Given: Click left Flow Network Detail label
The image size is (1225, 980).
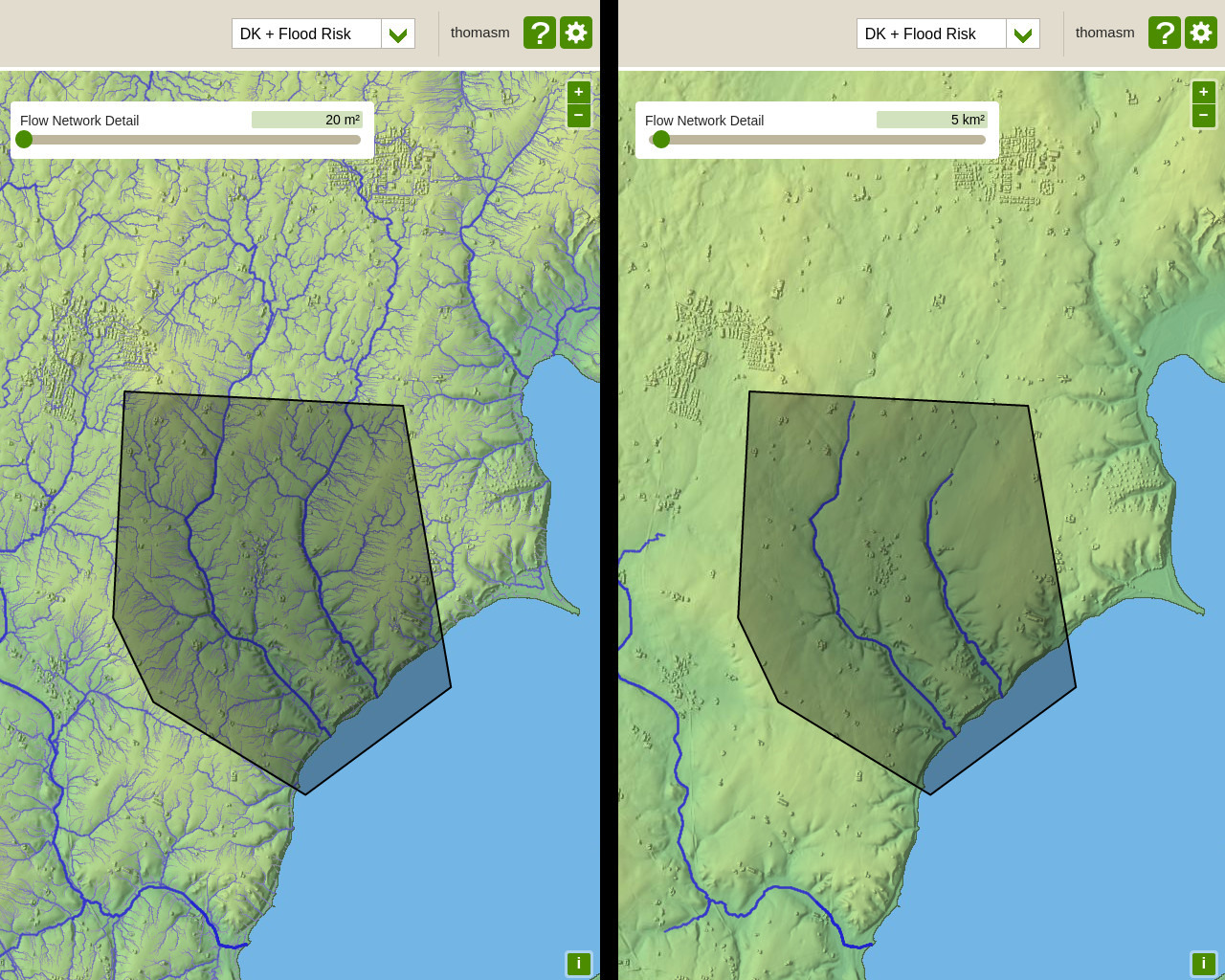Looking at the screenshot, I should click(79, 121).
